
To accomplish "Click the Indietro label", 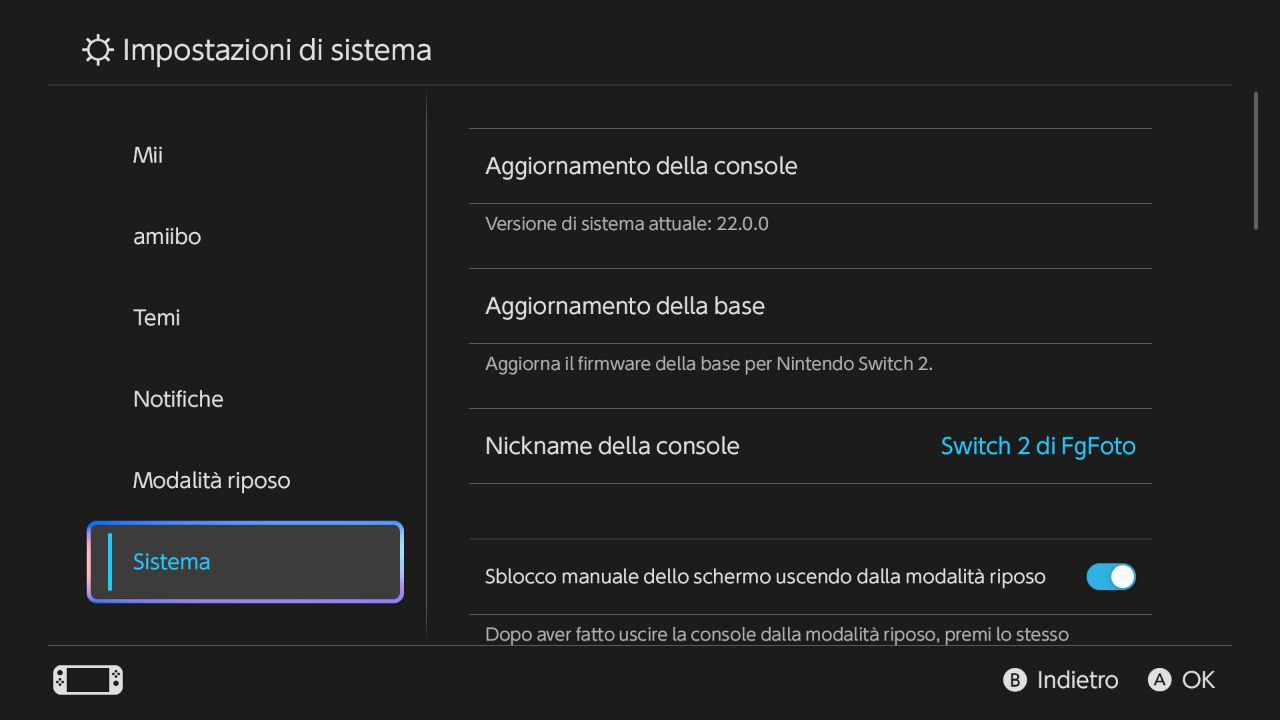I will point(1077,680).
